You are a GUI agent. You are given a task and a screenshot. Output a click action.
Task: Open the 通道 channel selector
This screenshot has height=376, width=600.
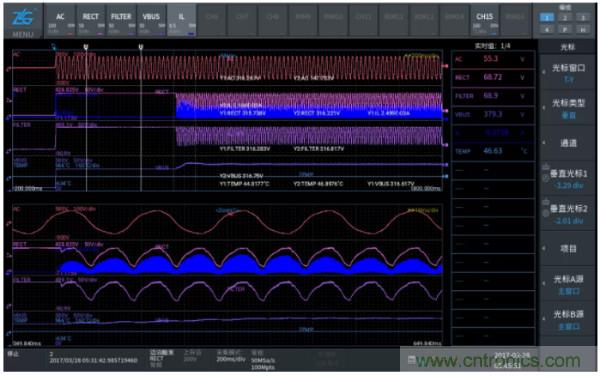tap(568, 143)
